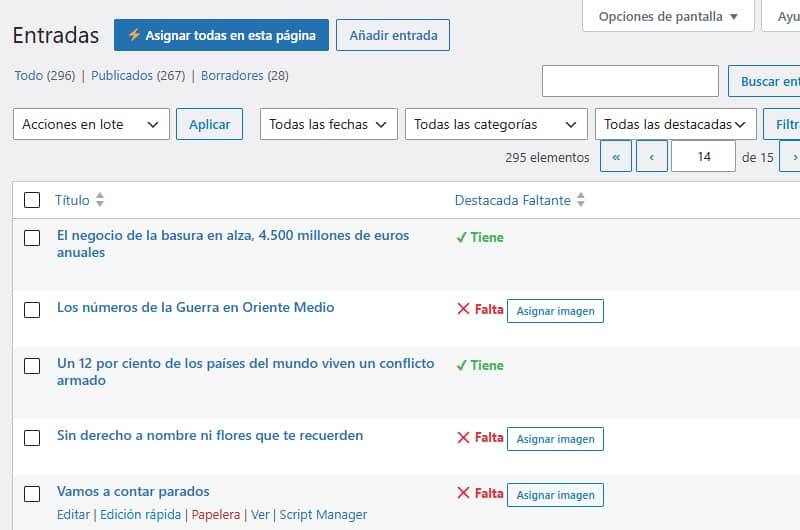Expand the Todas las fechas dropdown
This screenshot has width=800, height=530.
(329, 124)
